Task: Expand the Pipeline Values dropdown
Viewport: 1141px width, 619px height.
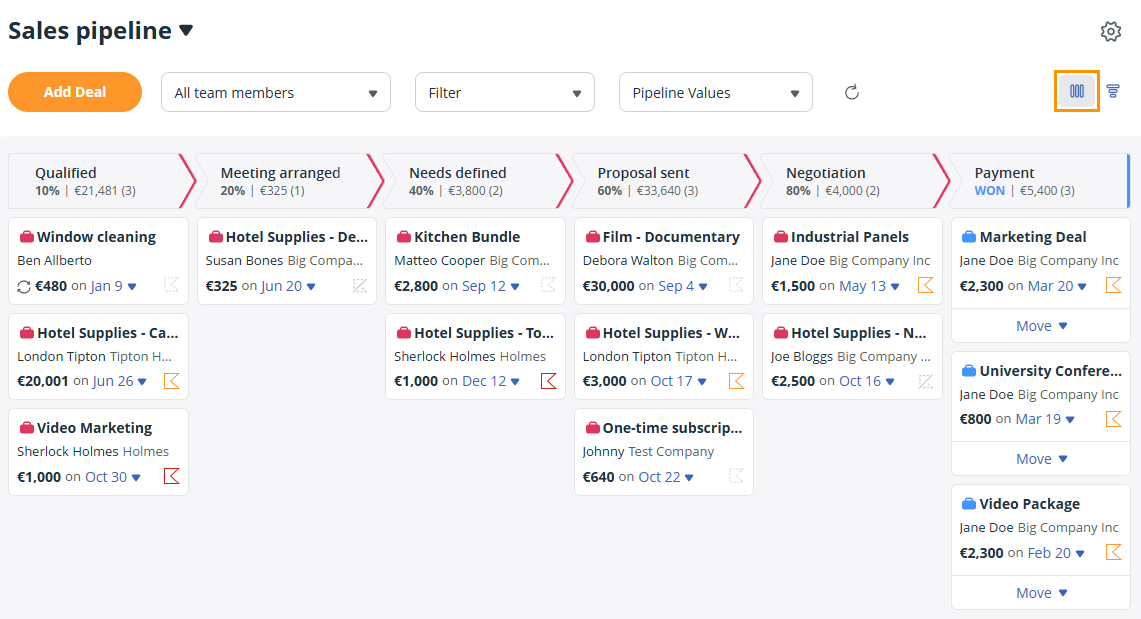Action: click(x=715, y=91)
